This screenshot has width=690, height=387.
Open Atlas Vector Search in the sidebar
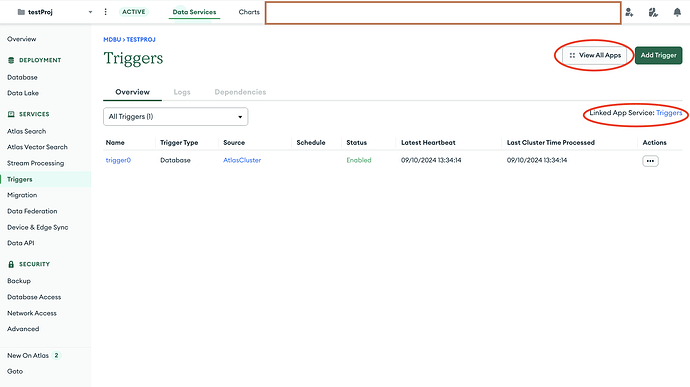click(37, 147)
